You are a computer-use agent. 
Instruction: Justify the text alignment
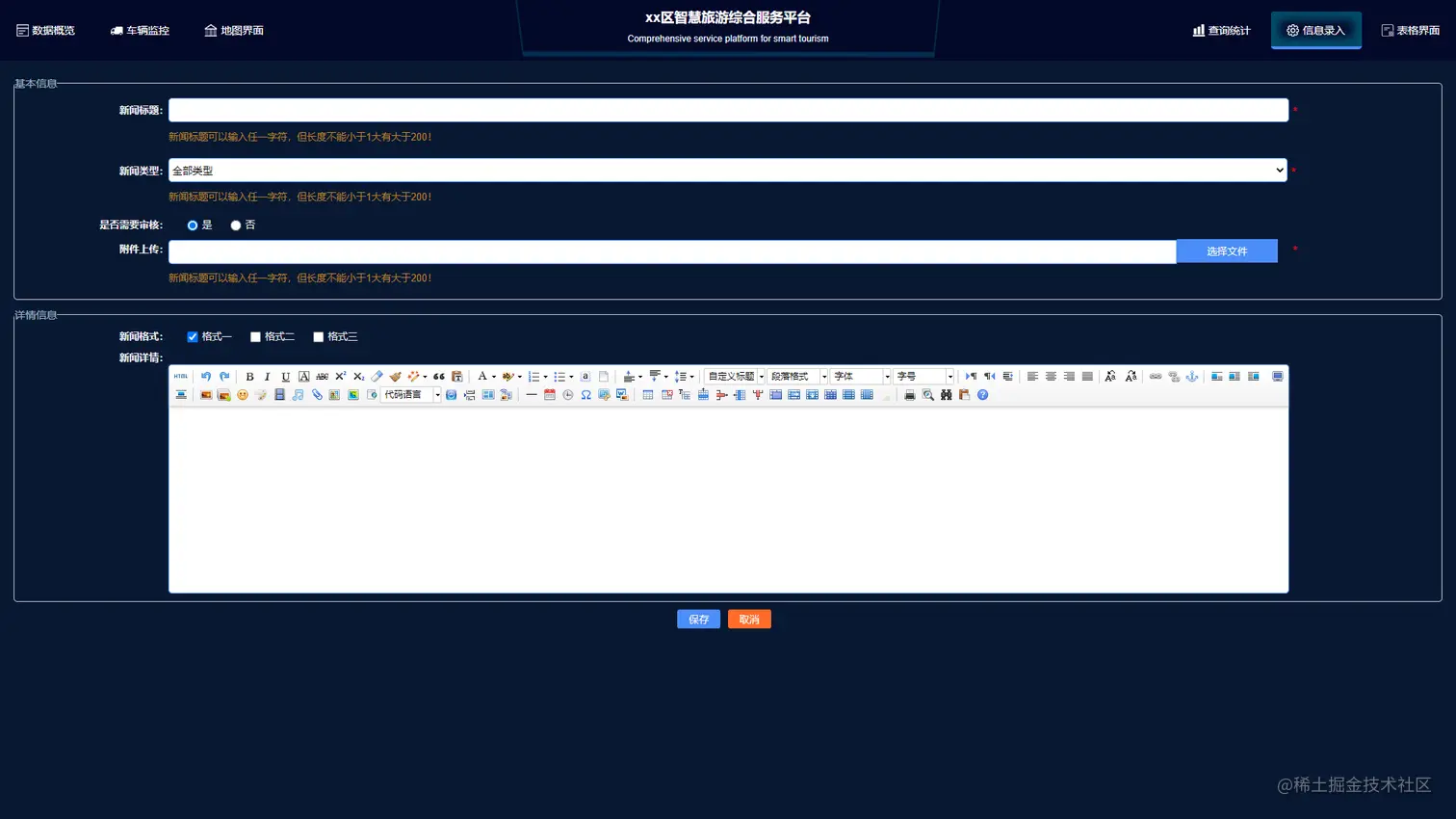[x=1087, y=377]
